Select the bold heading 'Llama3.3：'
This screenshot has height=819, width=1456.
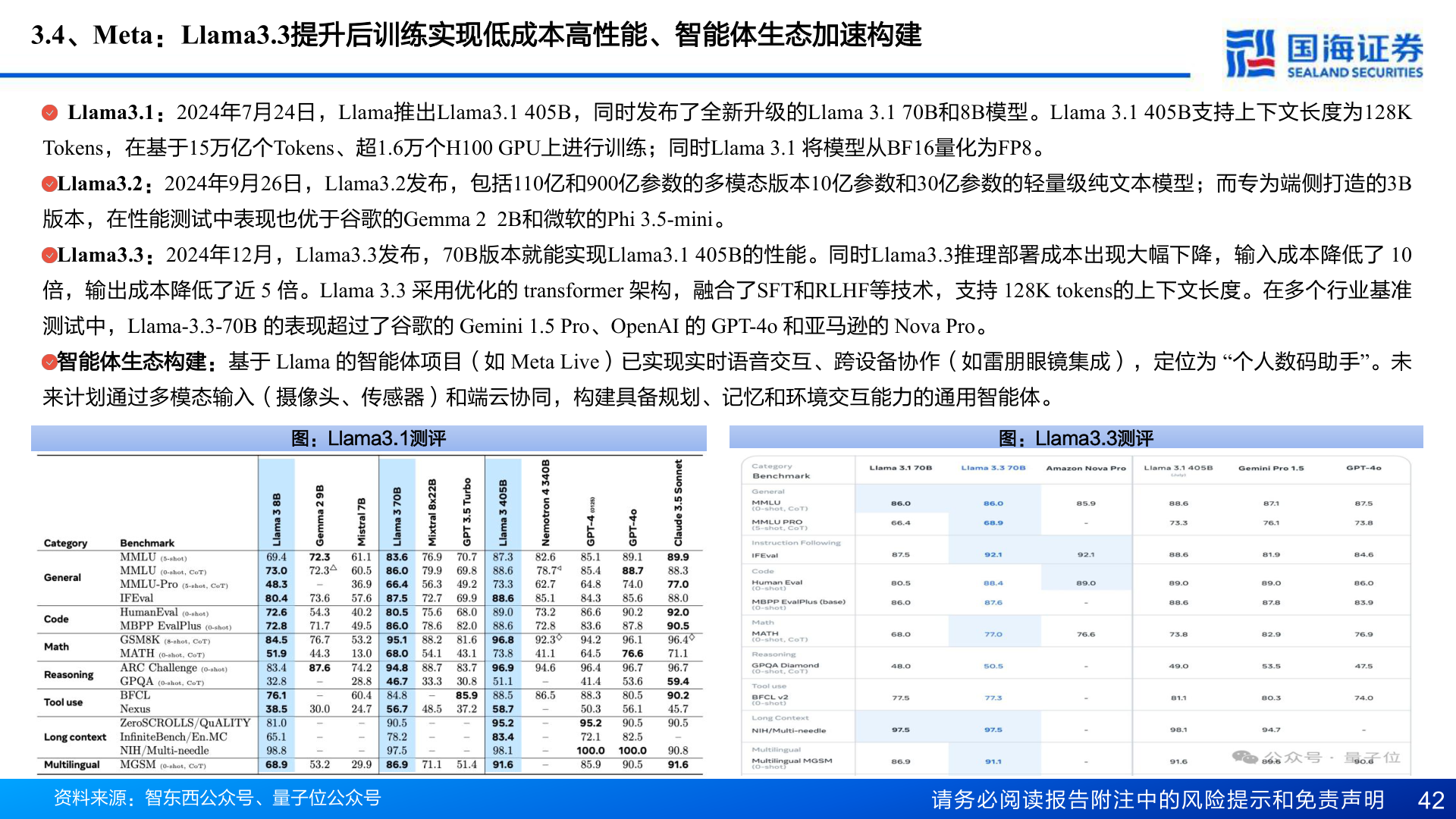tap(106, 256)
